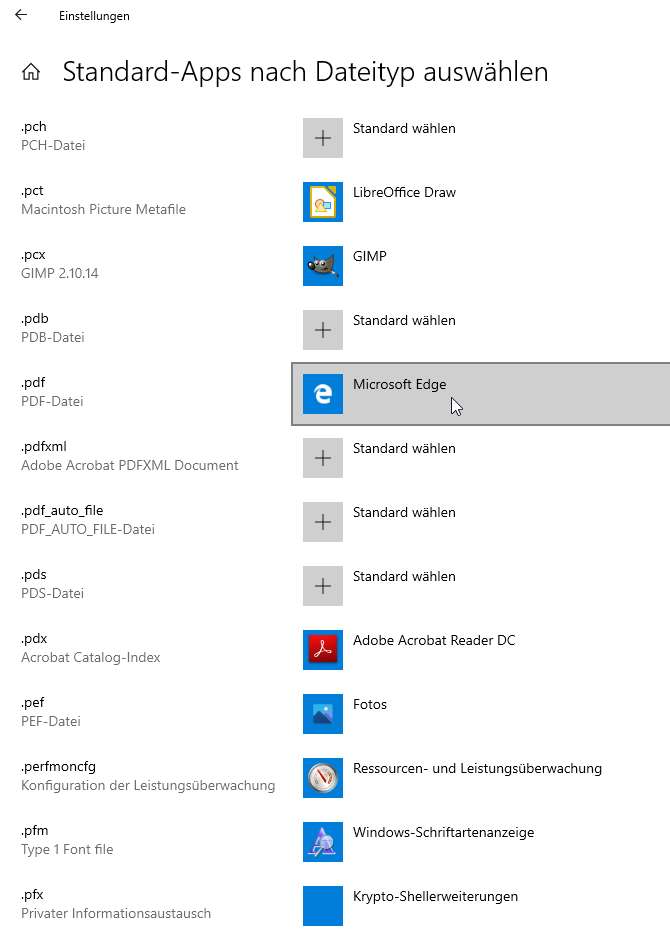Click the font viewer icon for .pfm
The width and height of the screenshot is (670, 948).
(323, 842)
